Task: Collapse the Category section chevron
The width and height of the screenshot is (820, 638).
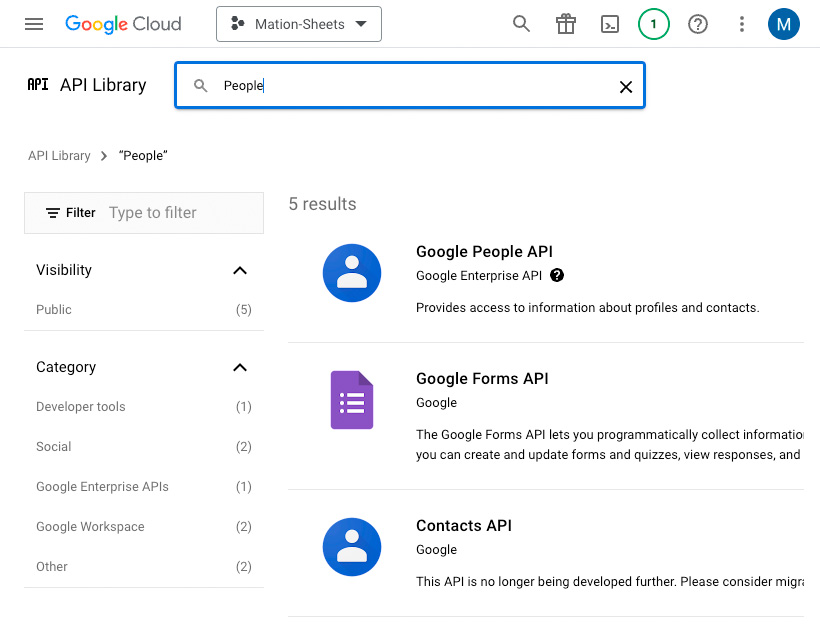Action: 240,368
